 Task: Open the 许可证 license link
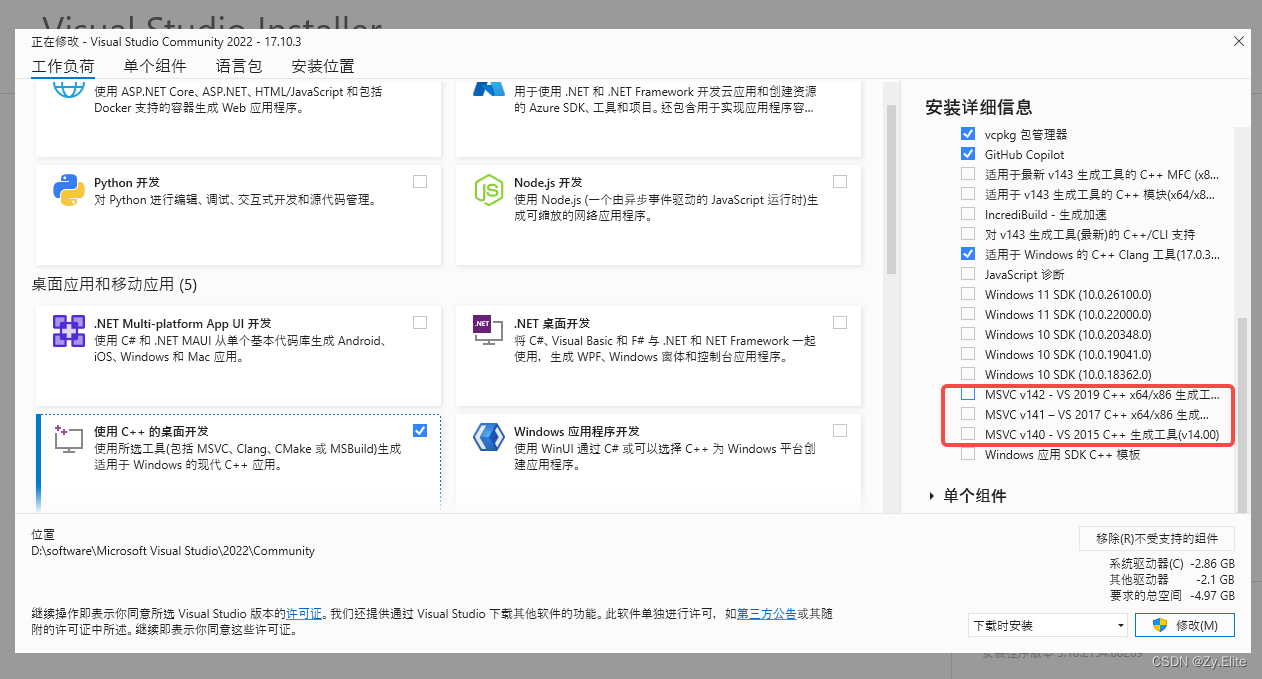pos(304,613)
